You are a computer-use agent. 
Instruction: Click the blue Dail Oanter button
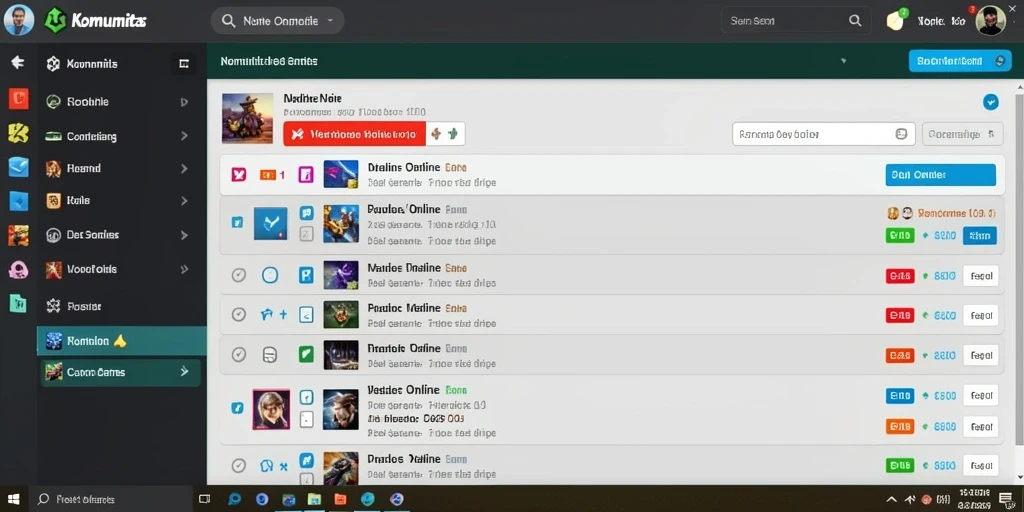(940, 175)
